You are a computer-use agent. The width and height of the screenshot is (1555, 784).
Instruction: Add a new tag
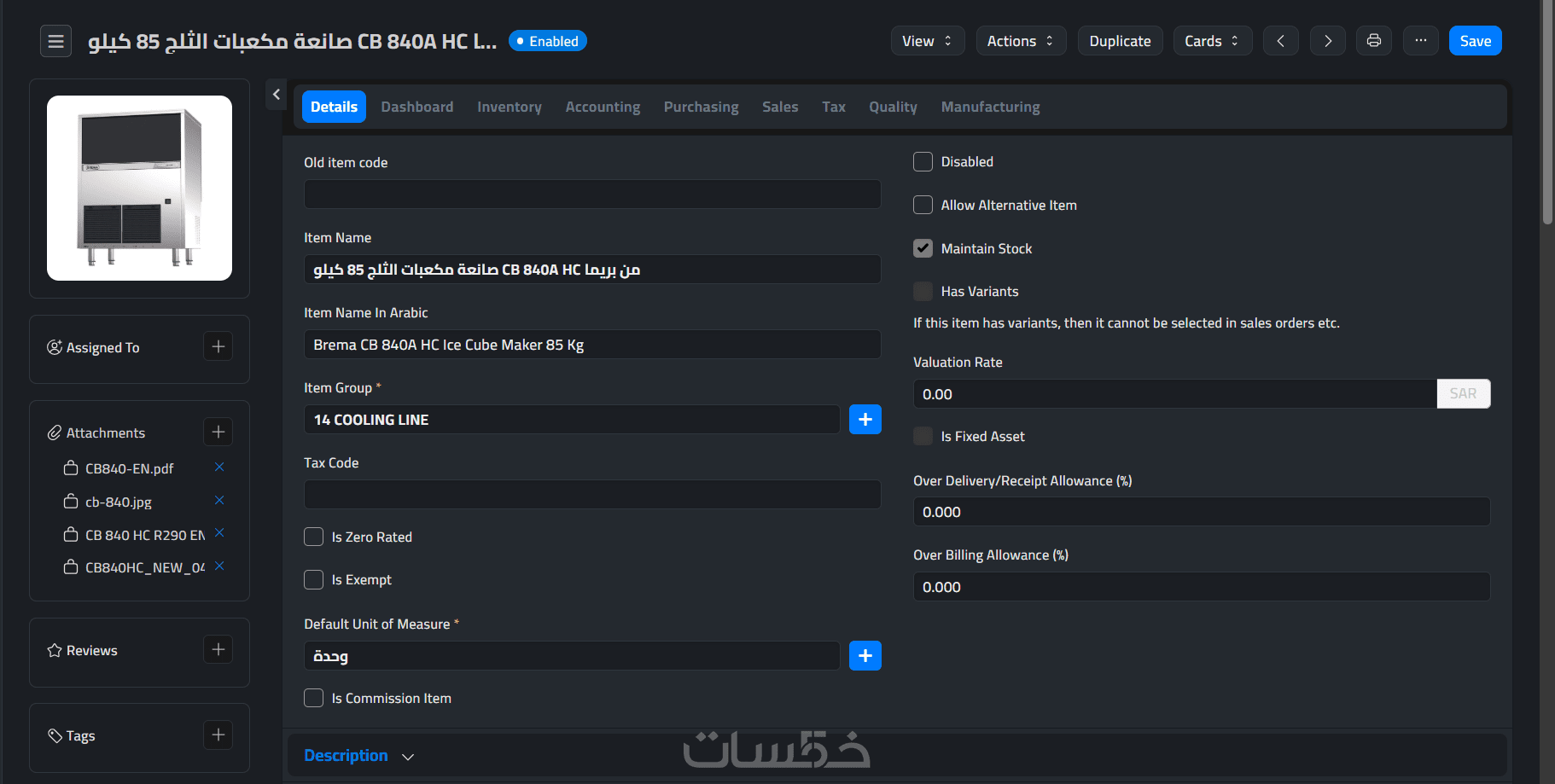[218, 735]
